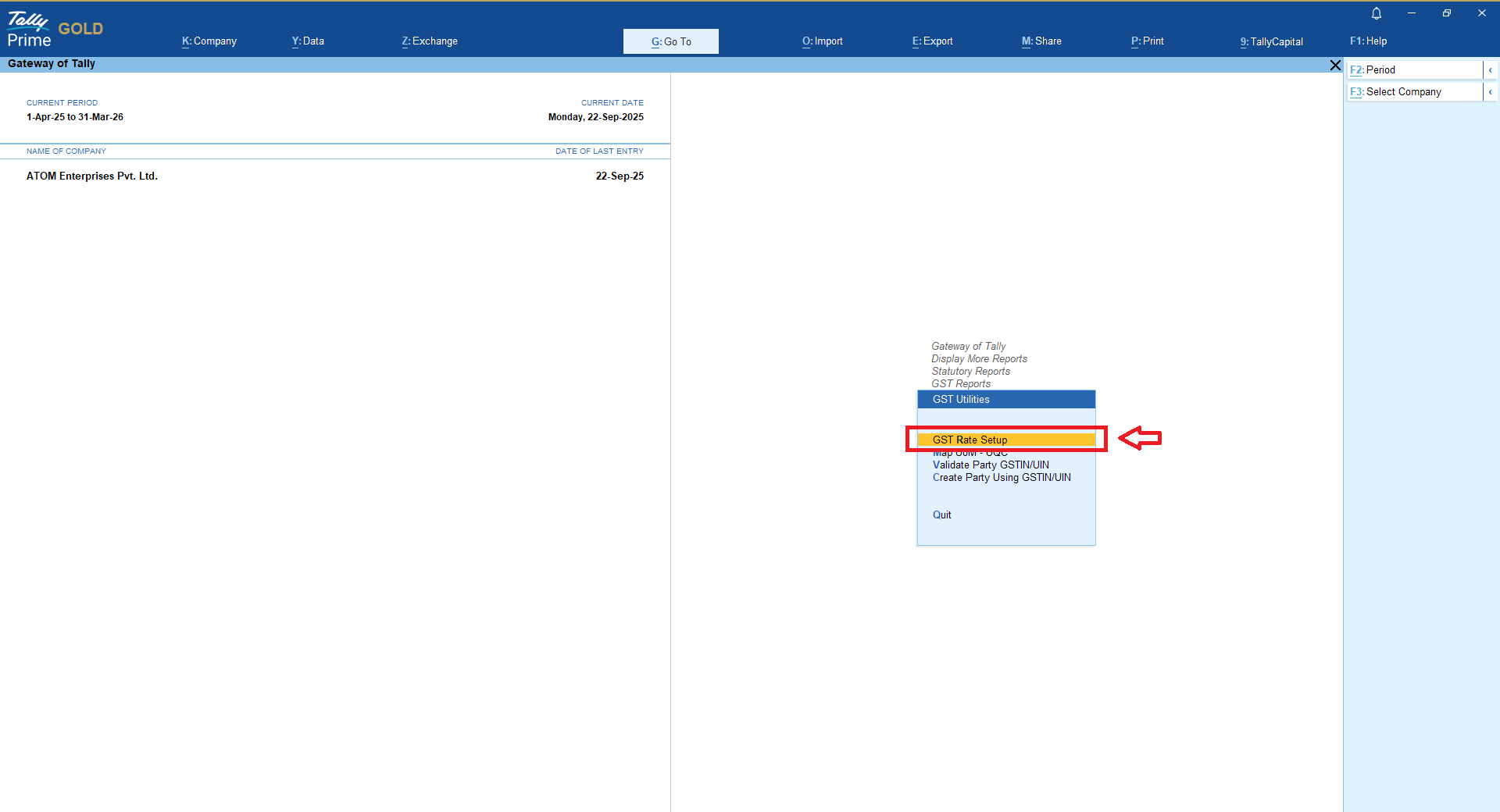Image resolution: width=1500 pixels, height=812 pixels.
Task: Click the notification bell icon
Action: tap(1377, 13)
